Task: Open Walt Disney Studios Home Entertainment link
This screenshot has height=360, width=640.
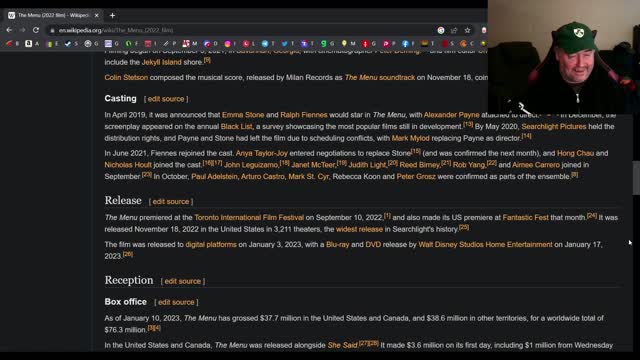Action: [x=485, y=244]
